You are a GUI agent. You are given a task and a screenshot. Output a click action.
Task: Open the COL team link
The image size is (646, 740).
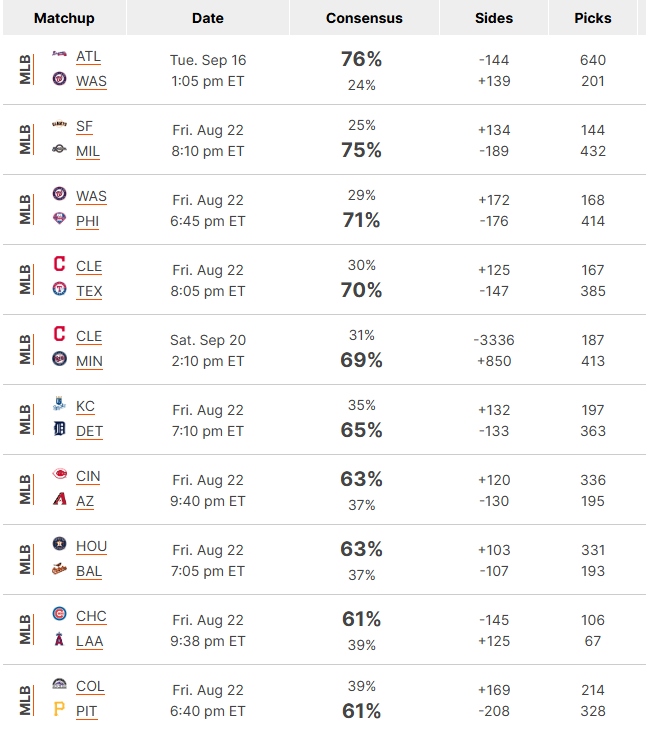tap(90, 686)
